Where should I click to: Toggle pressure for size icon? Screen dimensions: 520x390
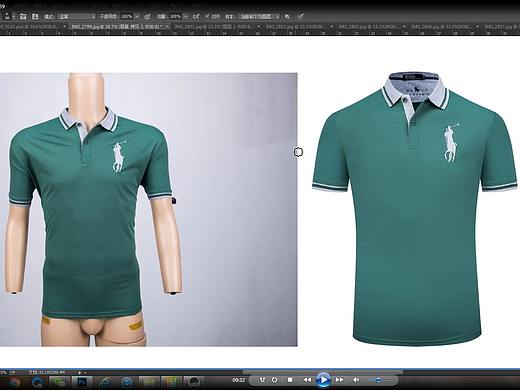300,16
